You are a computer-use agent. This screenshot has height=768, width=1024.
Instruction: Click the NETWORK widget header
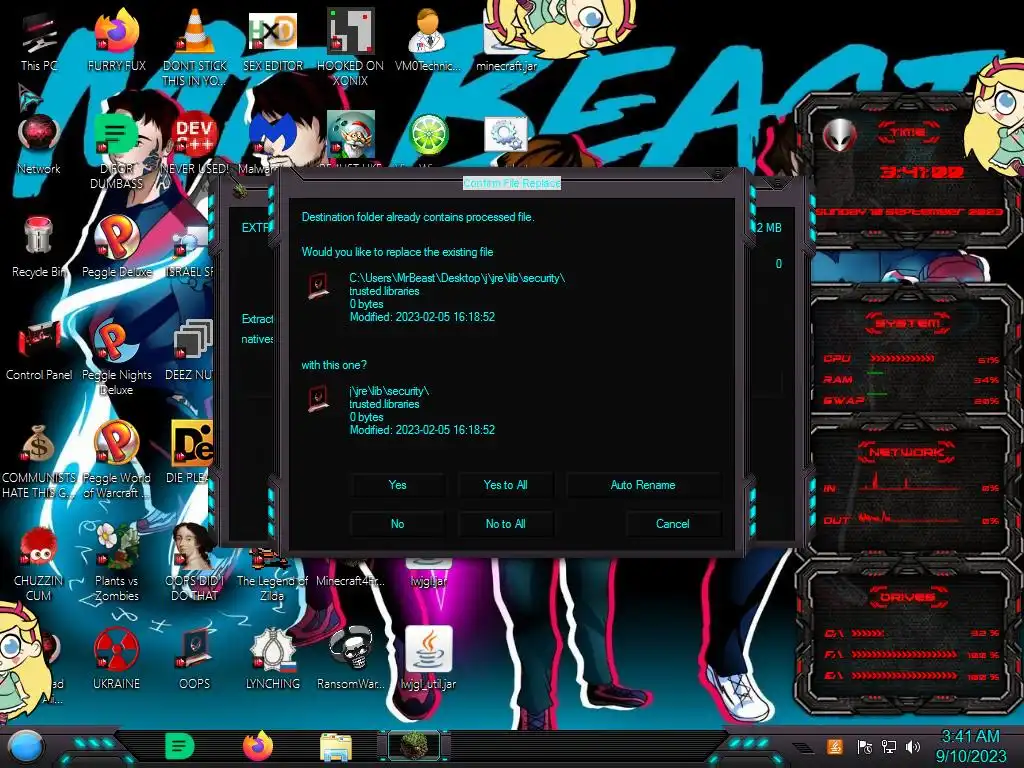[x=906, y=452]
